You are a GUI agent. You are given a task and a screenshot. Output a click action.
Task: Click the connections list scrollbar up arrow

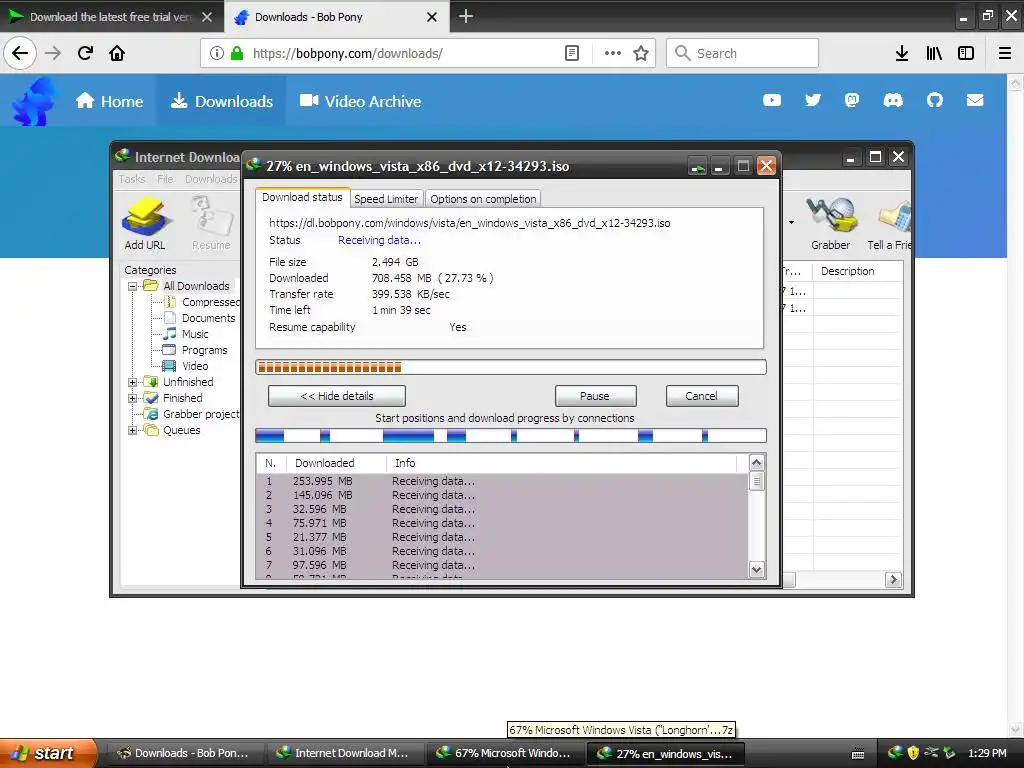coord(756,463)
